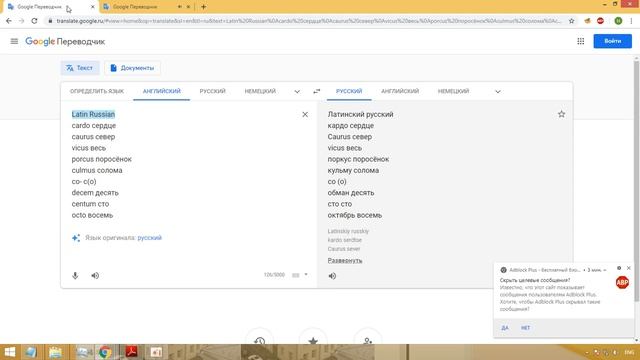Choose Английский as target language
Image resolution: width=640 pixels, height=360 pixels.
click(400, 91)
